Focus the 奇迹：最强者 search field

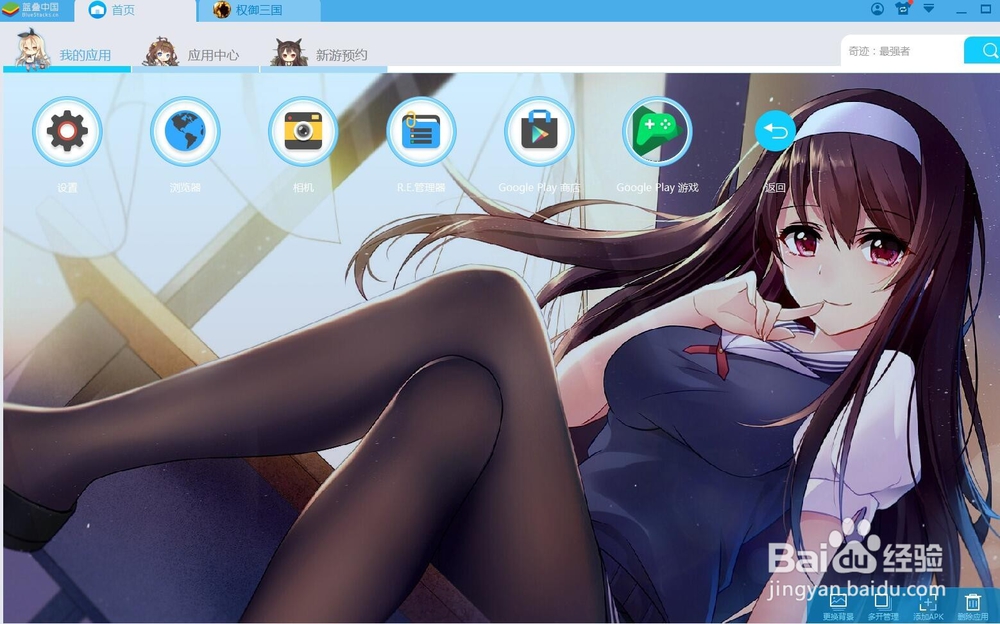pyautogui.click(x=902, y=51)
